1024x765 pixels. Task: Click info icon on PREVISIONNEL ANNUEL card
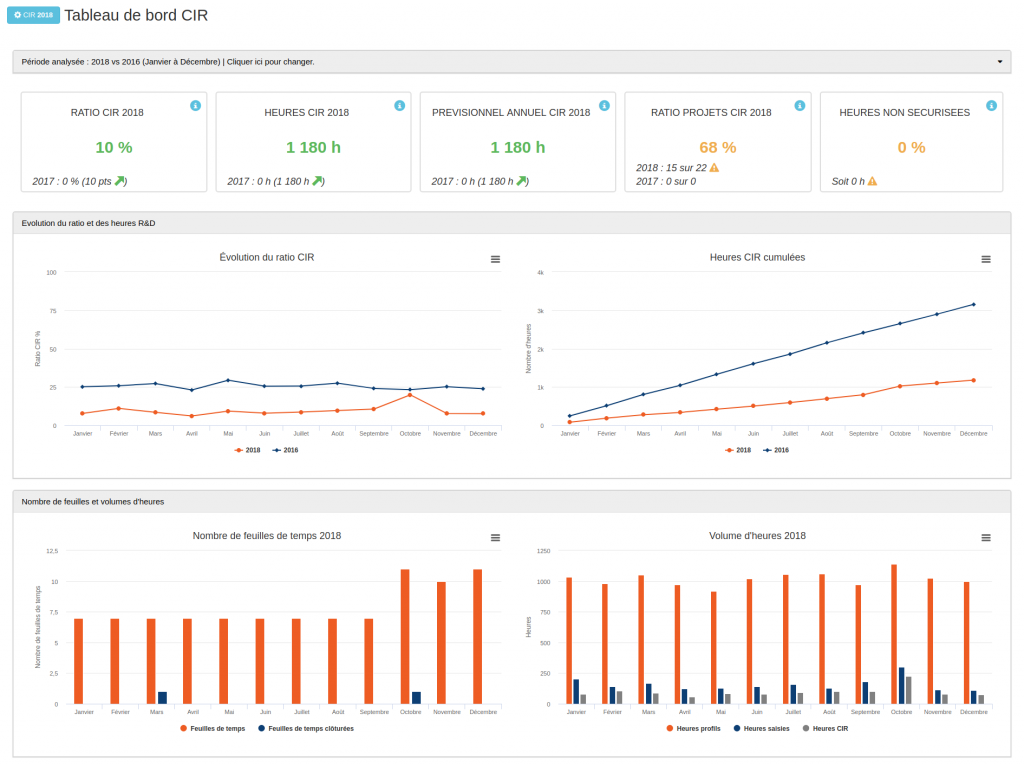point(604,106)
